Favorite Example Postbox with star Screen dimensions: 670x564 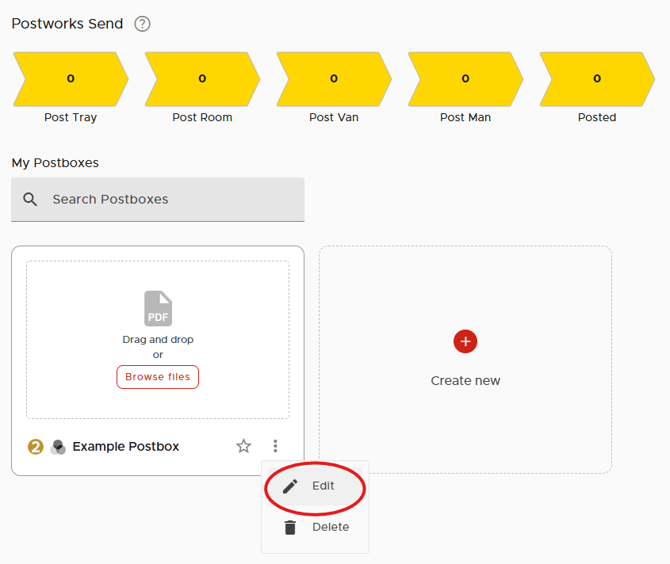coord(243,447)
